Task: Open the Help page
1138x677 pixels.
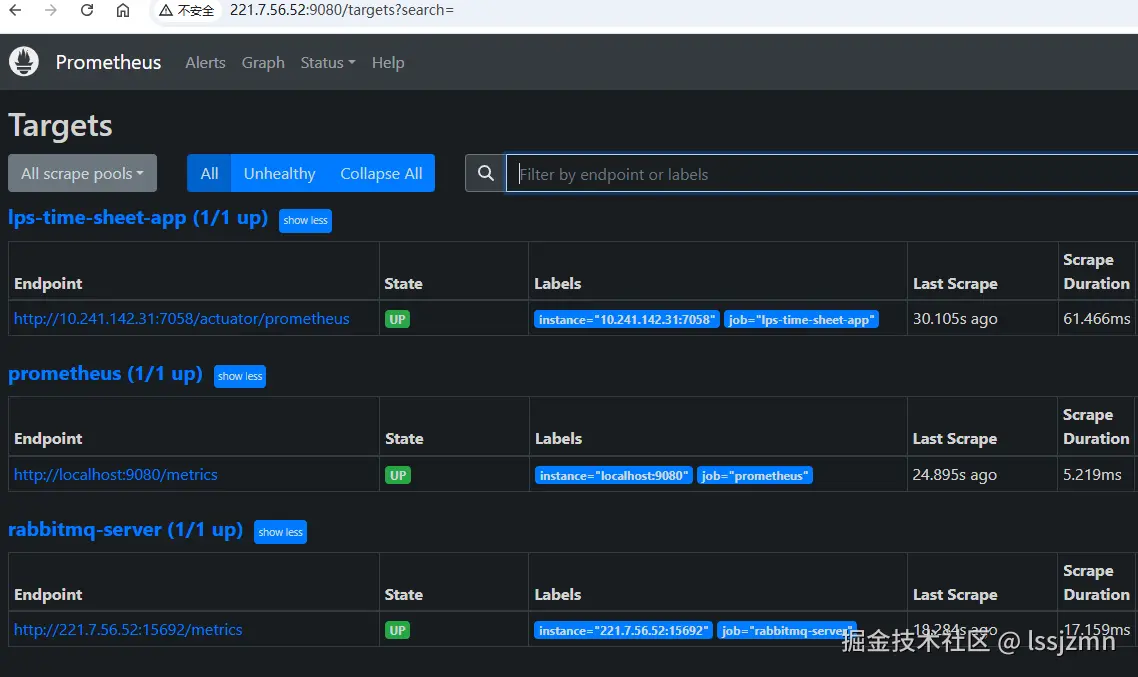Action: 388,62
